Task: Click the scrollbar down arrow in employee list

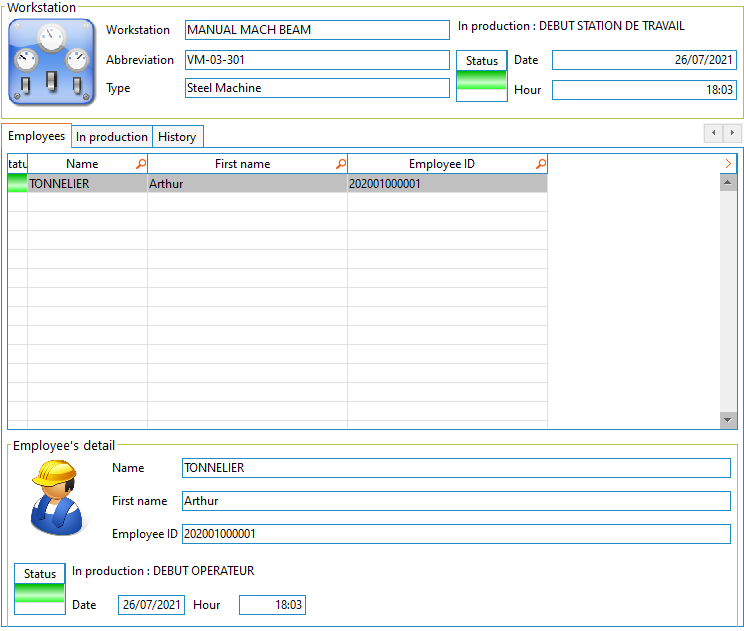Action: coord(728,420)
